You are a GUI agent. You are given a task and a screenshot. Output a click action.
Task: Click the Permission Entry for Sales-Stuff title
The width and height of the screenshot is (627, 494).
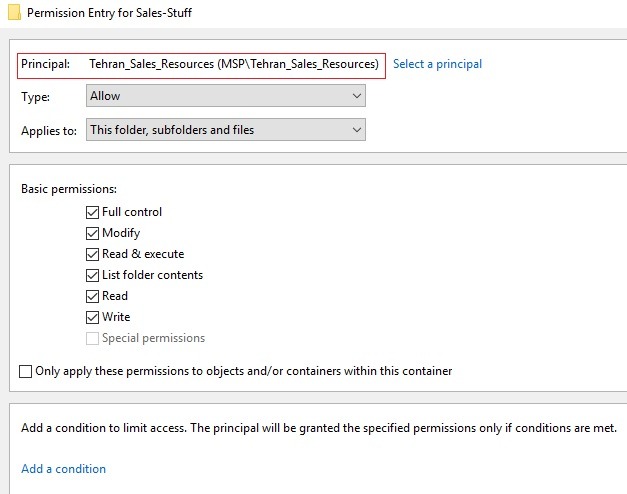pos(109,13)
